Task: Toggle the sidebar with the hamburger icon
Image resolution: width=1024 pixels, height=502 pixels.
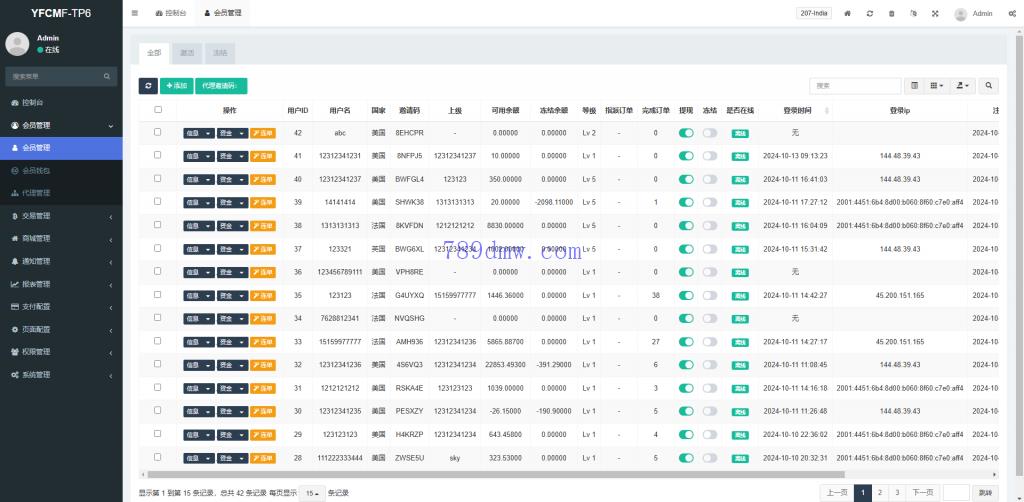Action: [x=135, y=13]
